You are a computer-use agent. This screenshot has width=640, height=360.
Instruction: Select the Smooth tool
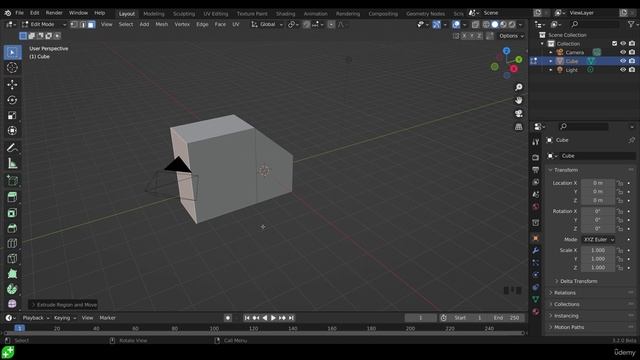[x=12, y=304]
